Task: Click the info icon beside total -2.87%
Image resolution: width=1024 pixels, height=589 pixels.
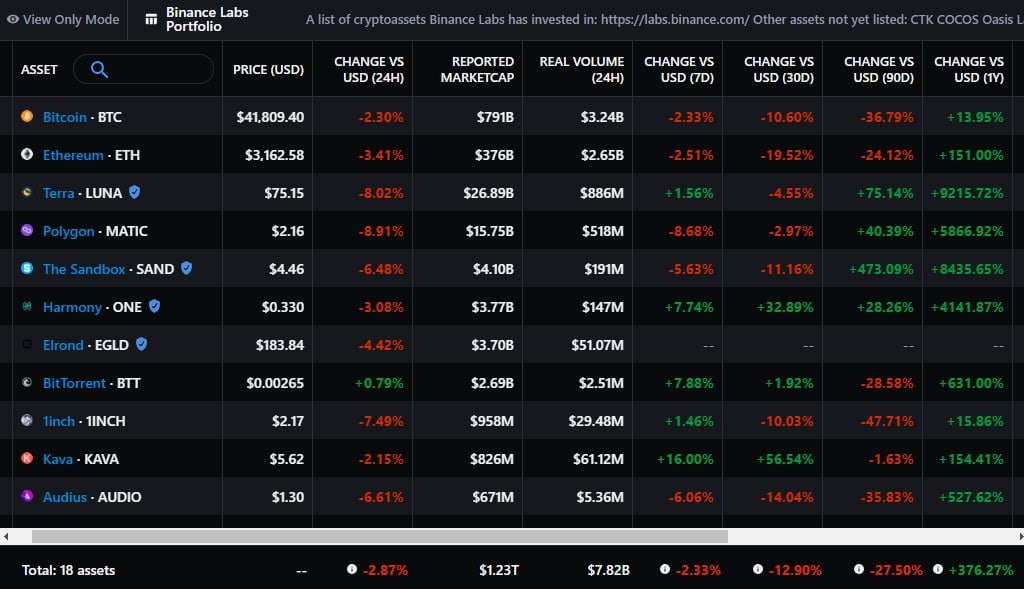Action: pos(352,569)
